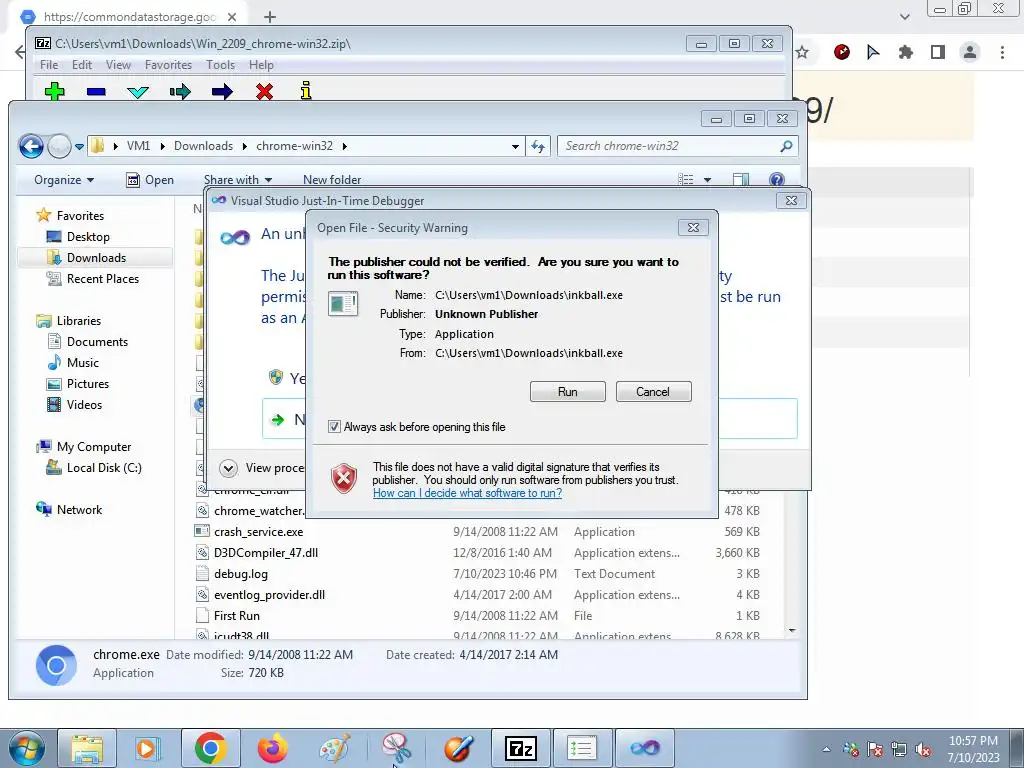Open a new Chrome tab with plus
The width and height of the screenshot is (1024, 768).
coord(270,17)
